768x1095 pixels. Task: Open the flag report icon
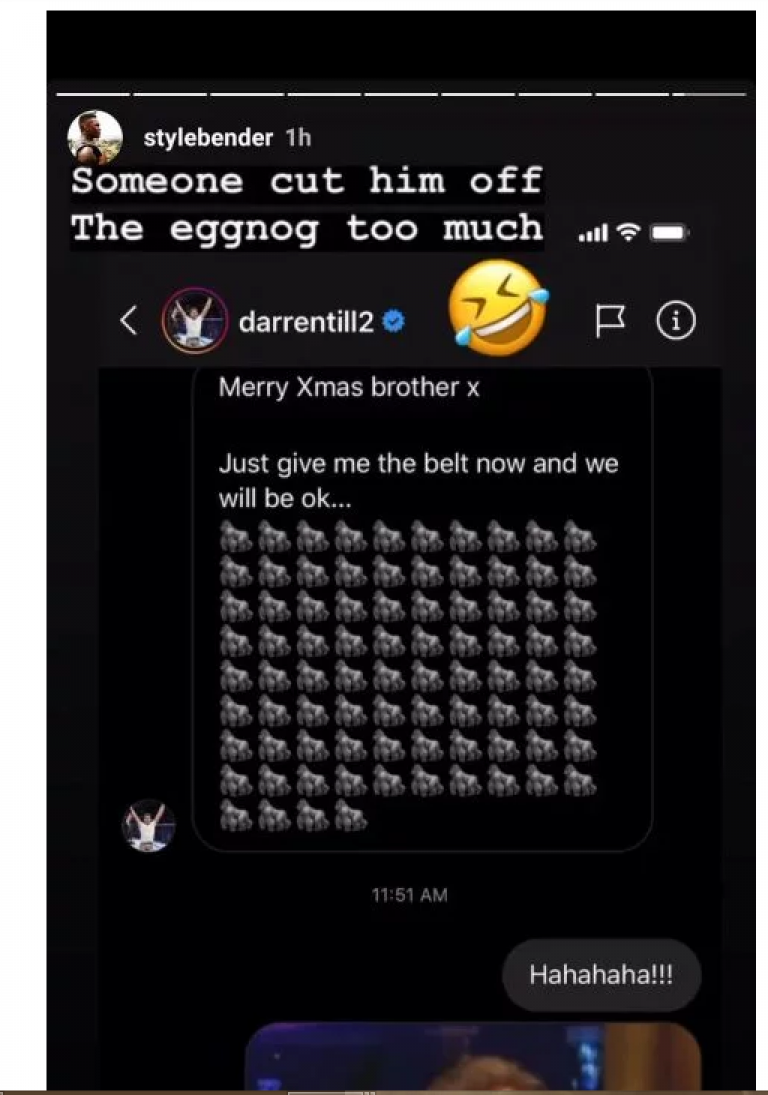[x=610, y=321]
